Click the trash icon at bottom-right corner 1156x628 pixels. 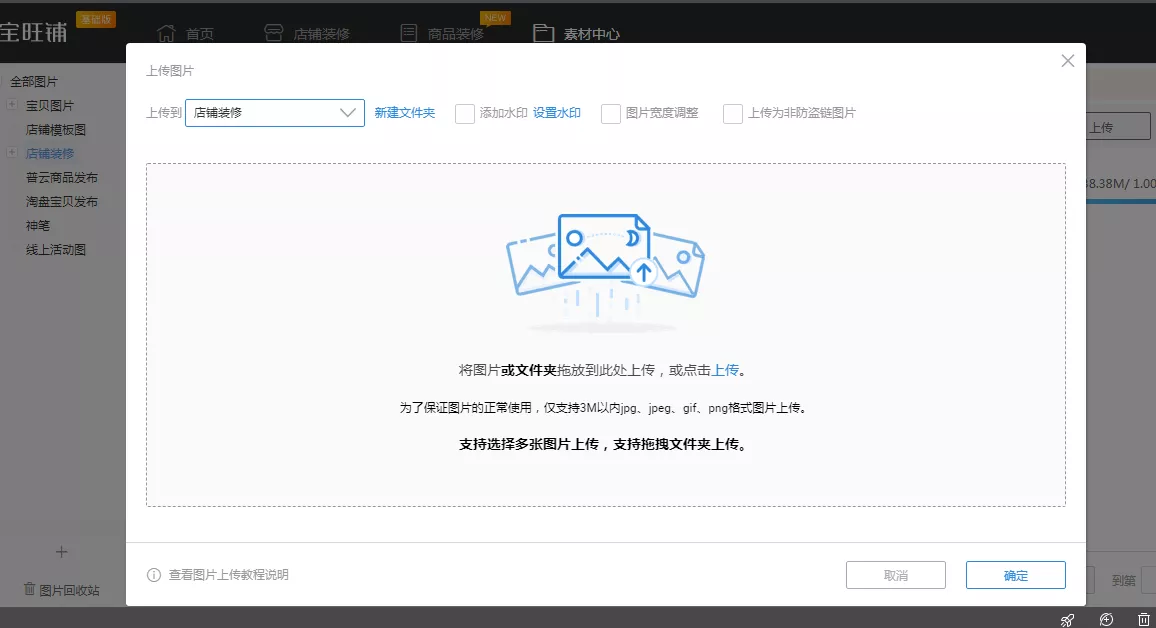click(1144, 620)
